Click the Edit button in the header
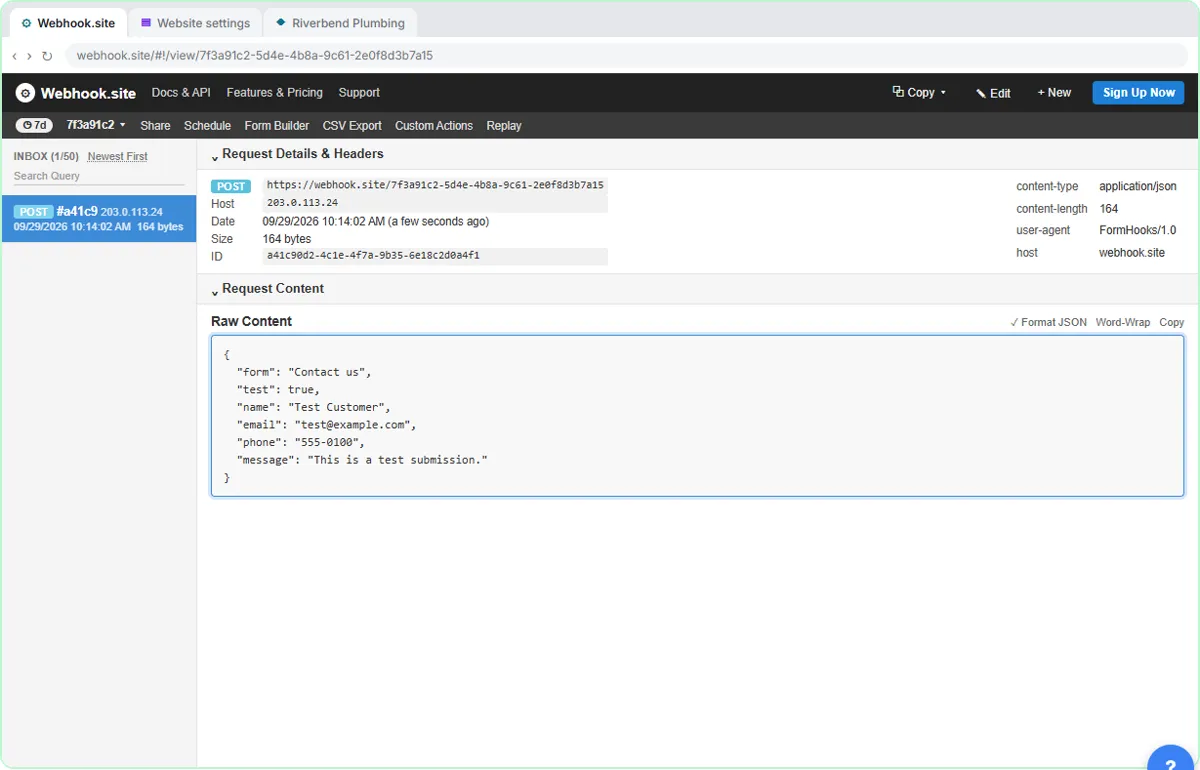This screenshot has height=770, width=1200. click(x=993, y=93)
